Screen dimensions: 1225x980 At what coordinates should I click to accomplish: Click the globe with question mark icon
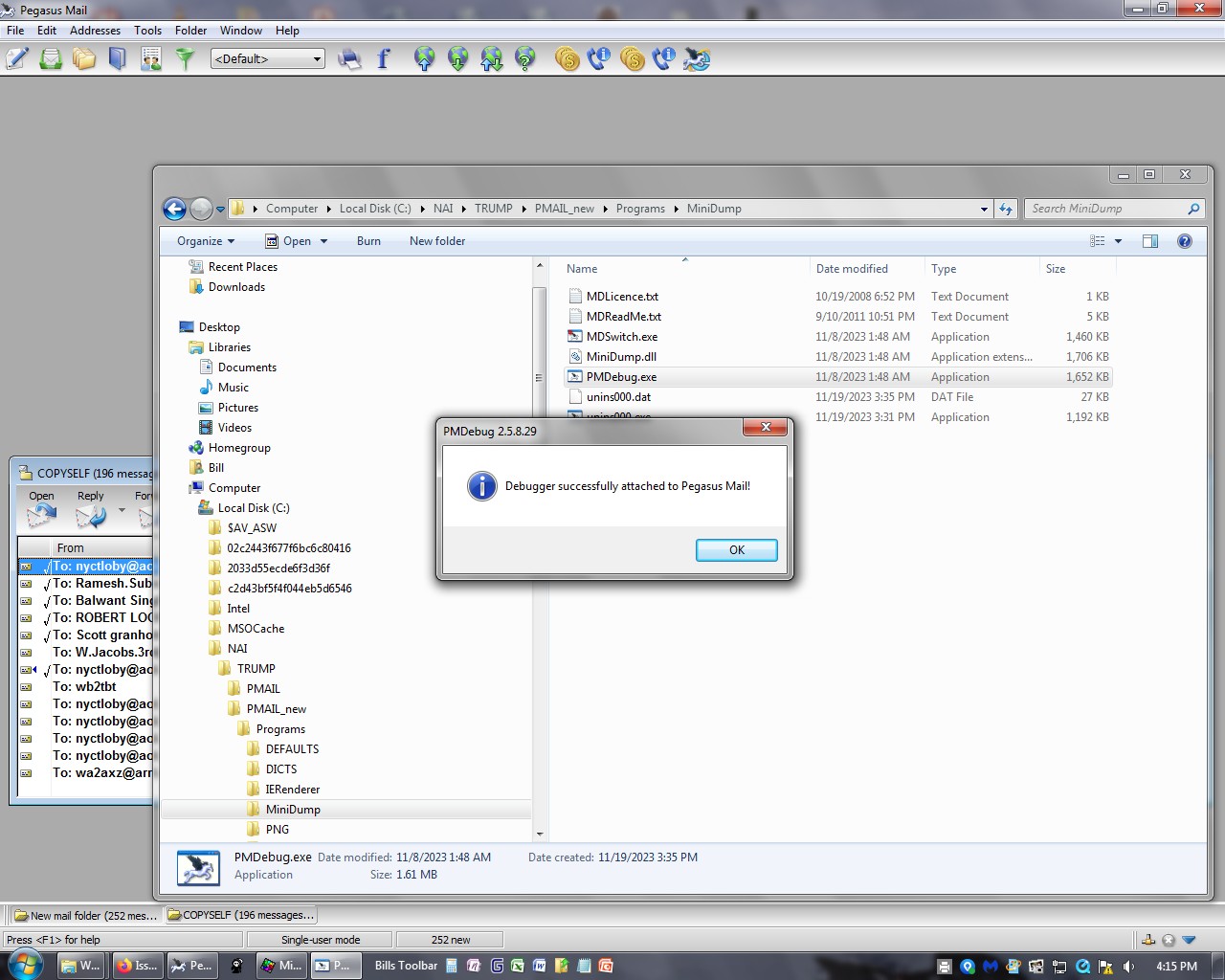(x=525, y=59)
